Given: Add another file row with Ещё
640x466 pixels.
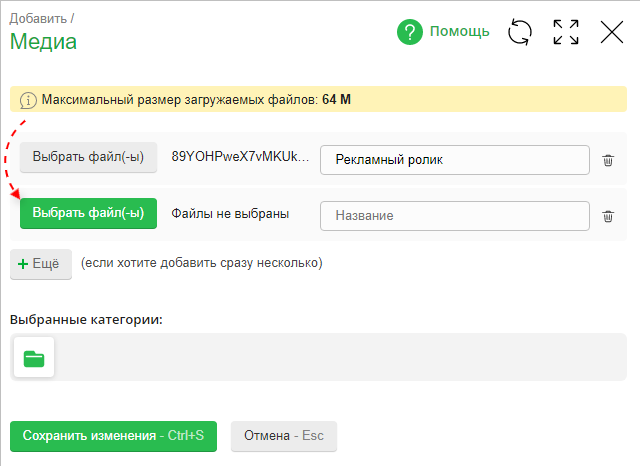Looking at the screenshot, I should click(41, 264).
